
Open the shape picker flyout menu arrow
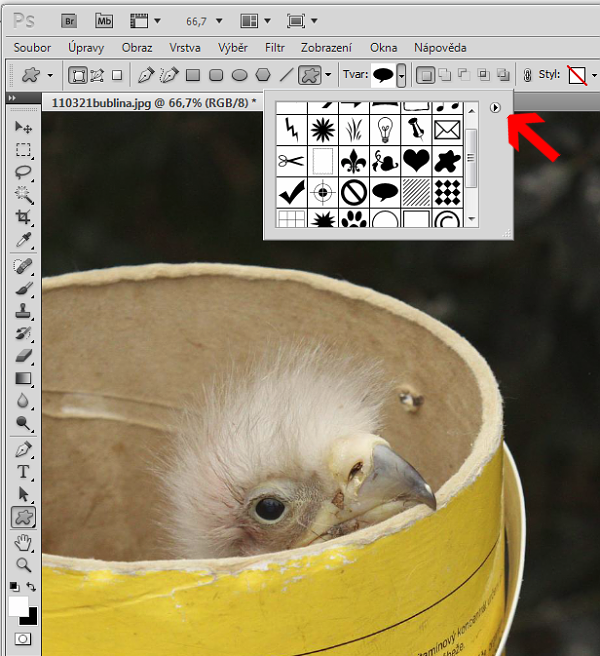tap(495, 107)
